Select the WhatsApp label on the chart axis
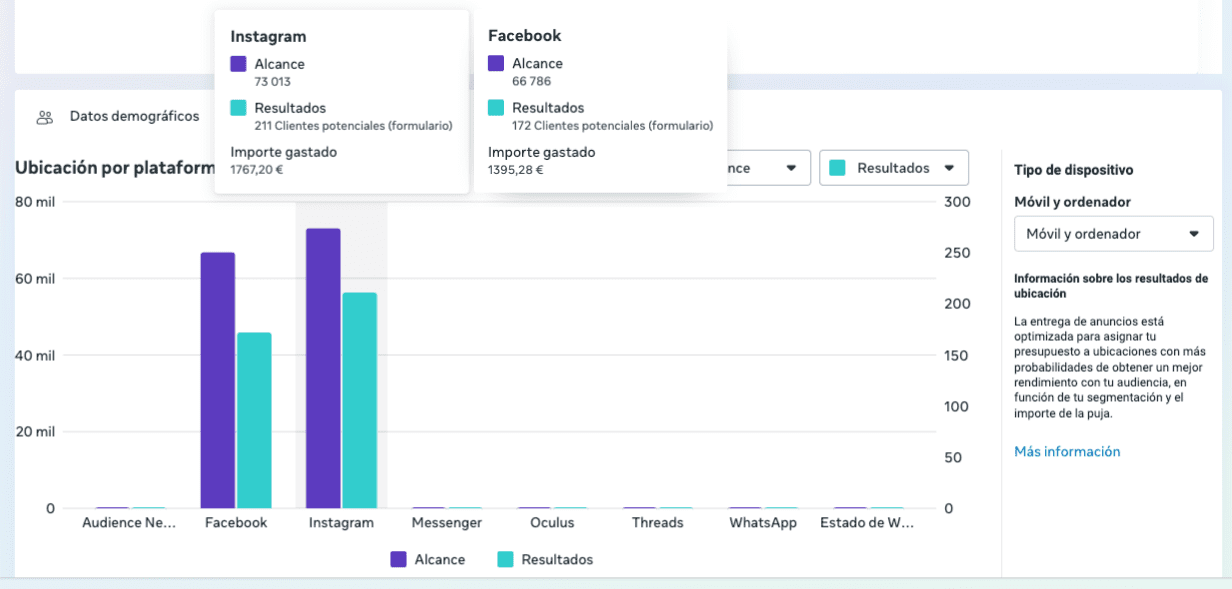The height and width of the screenshot is (589, 1232). click(762, 523)
